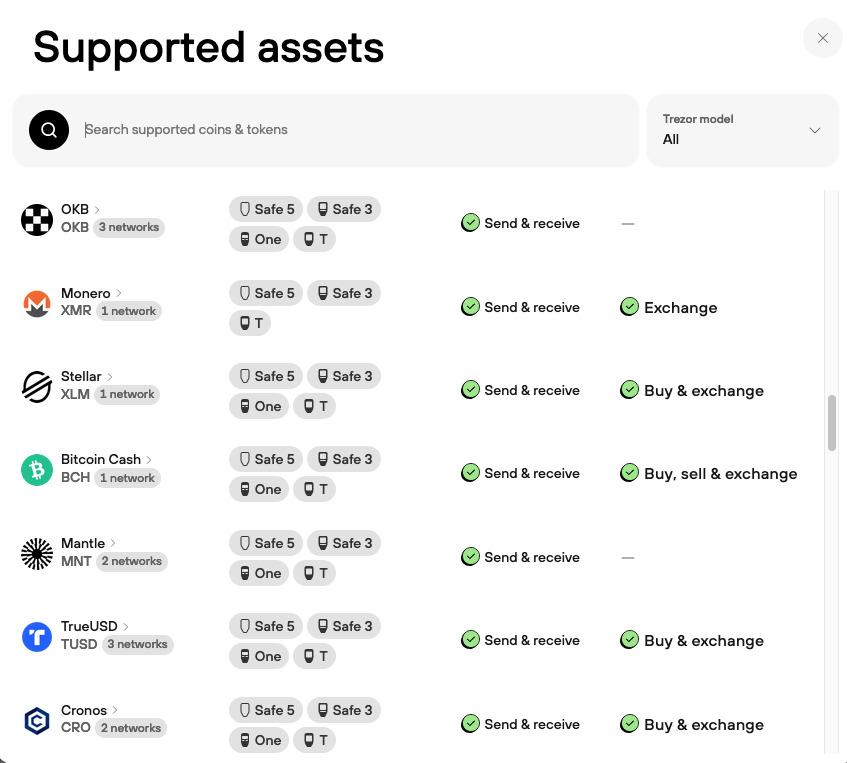Click Stellar Buy & exchange checkmark
The image size is (847, 763).
click(629, 390)
